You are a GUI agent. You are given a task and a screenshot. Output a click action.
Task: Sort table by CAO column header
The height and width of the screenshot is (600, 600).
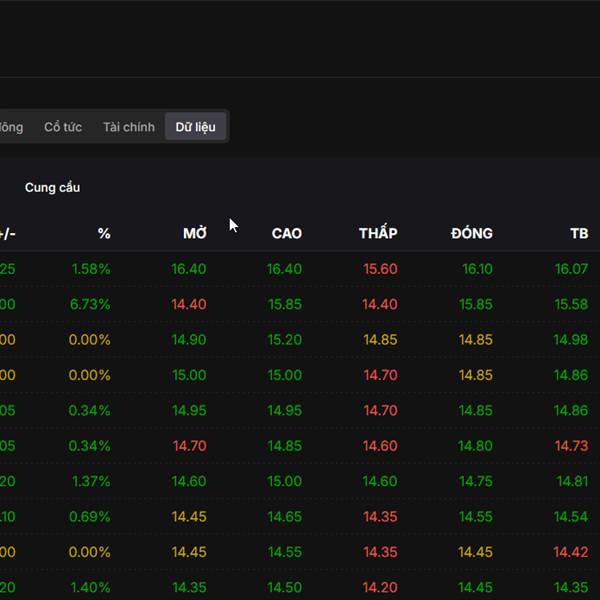click(286, 233)
